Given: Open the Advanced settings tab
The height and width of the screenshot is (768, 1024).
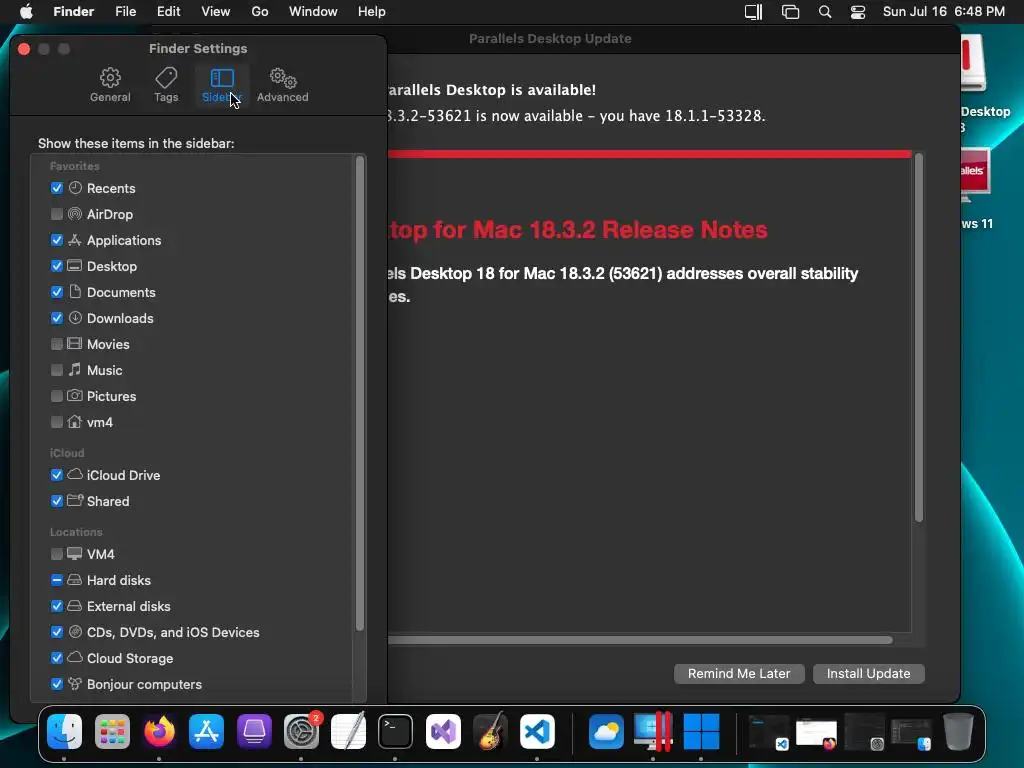Looking at the screenshot, I should [282, 85].
